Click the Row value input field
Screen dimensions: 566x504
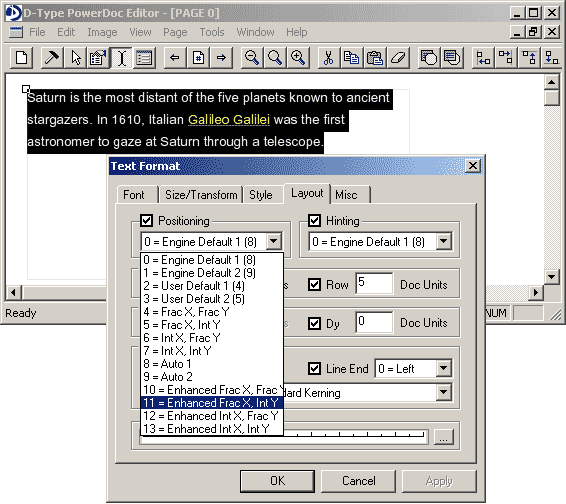pos(374,284)
